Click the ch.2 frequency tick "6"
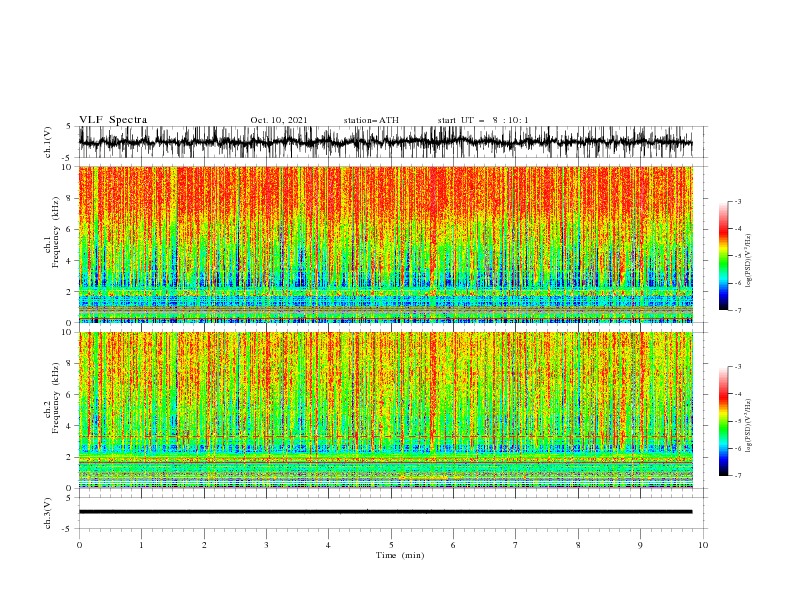 tap(69, 395)
